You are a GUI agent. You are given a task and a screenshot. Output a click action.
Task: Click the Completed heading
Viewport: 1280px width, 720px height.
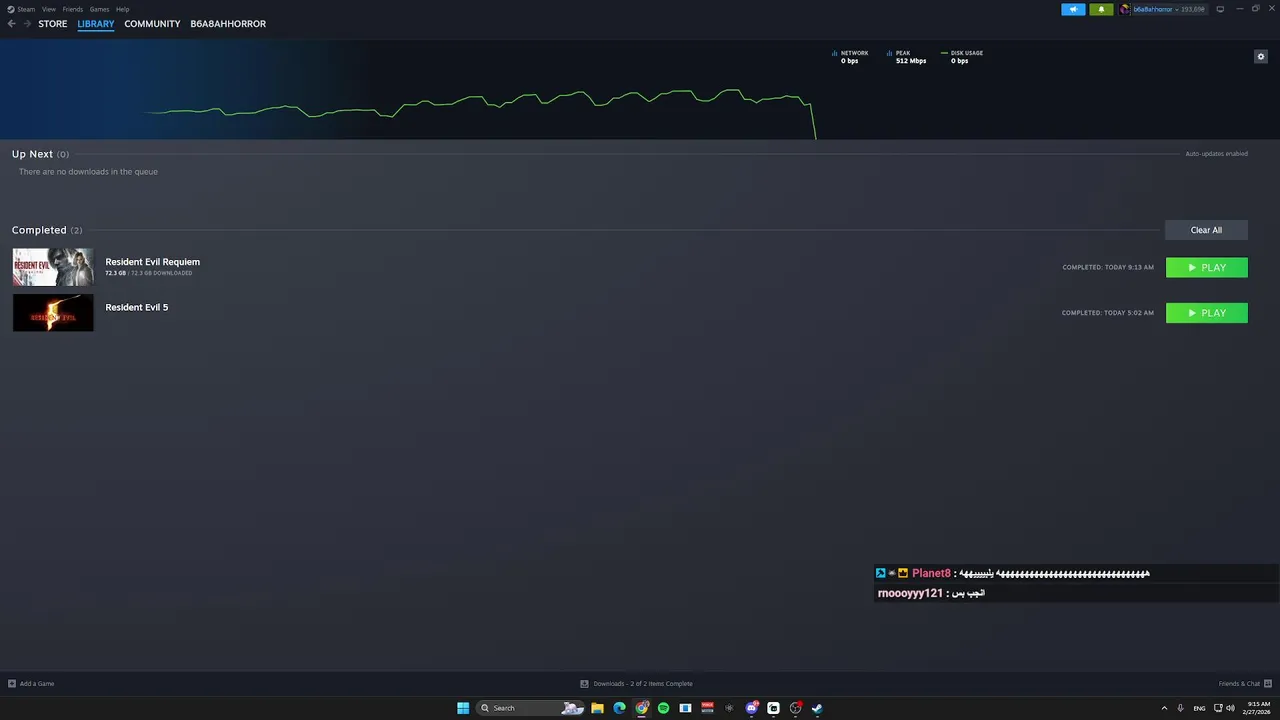pyautogui.click(x=39, y=230)
